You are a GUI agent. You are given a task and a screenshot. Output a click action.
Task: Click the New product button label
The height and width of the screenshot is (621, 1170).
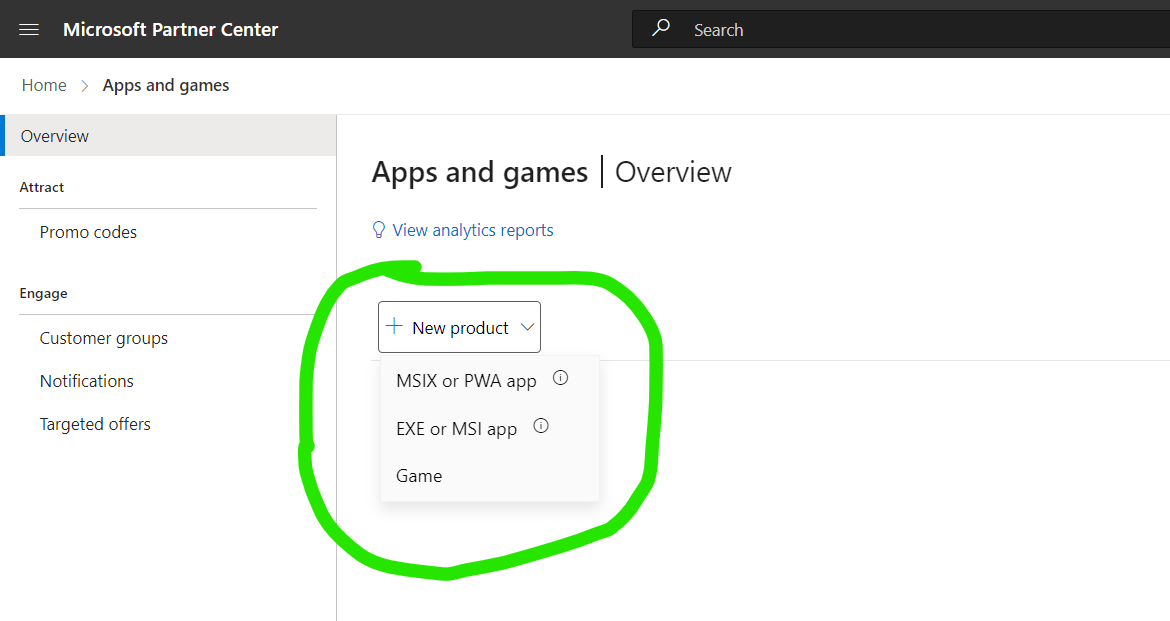pos(460,328)
